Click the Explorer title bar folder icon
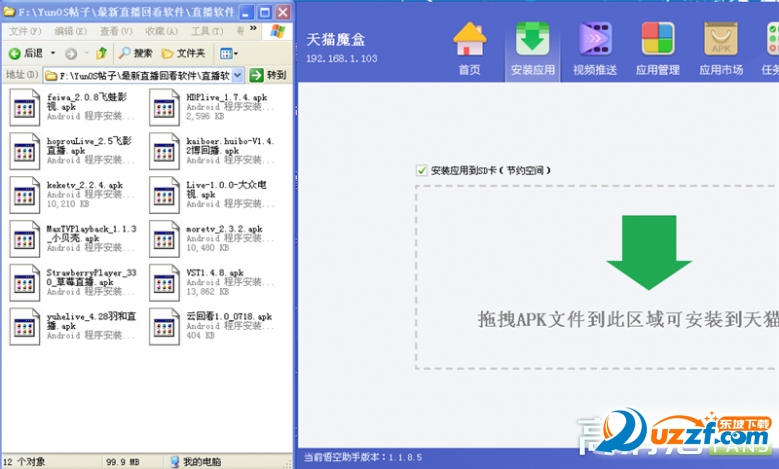The width and height of the screenshot is (779, 469). click(x=9, y=11)
